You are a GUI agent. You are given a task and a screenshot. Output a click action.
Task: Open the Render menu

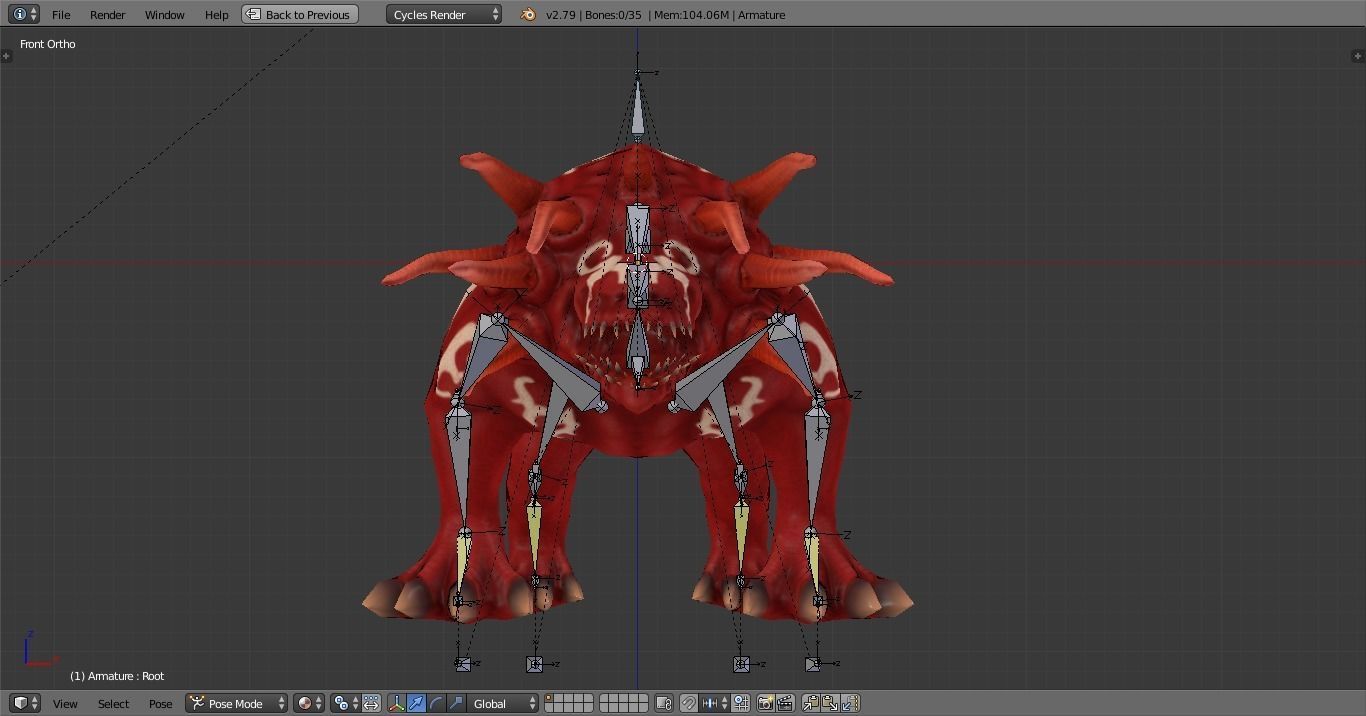click(x=107, y=15)
